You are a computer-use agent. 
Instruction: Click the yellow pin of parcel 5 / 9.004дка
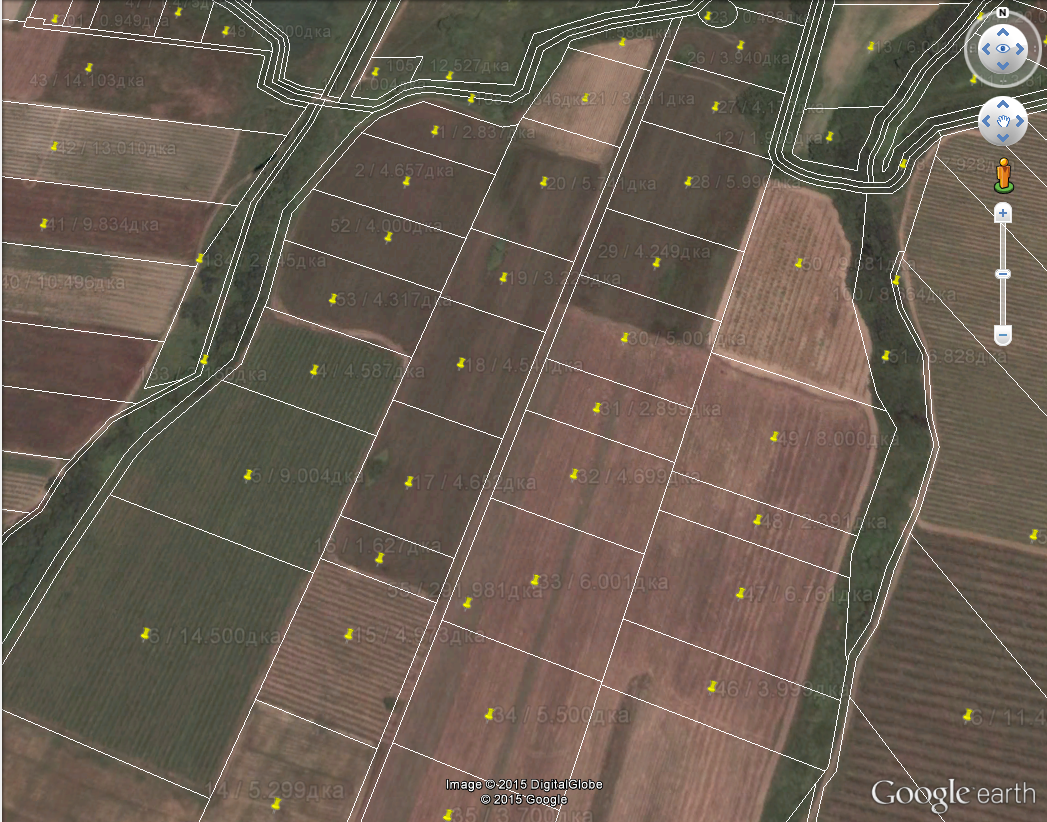pos(247,475)
